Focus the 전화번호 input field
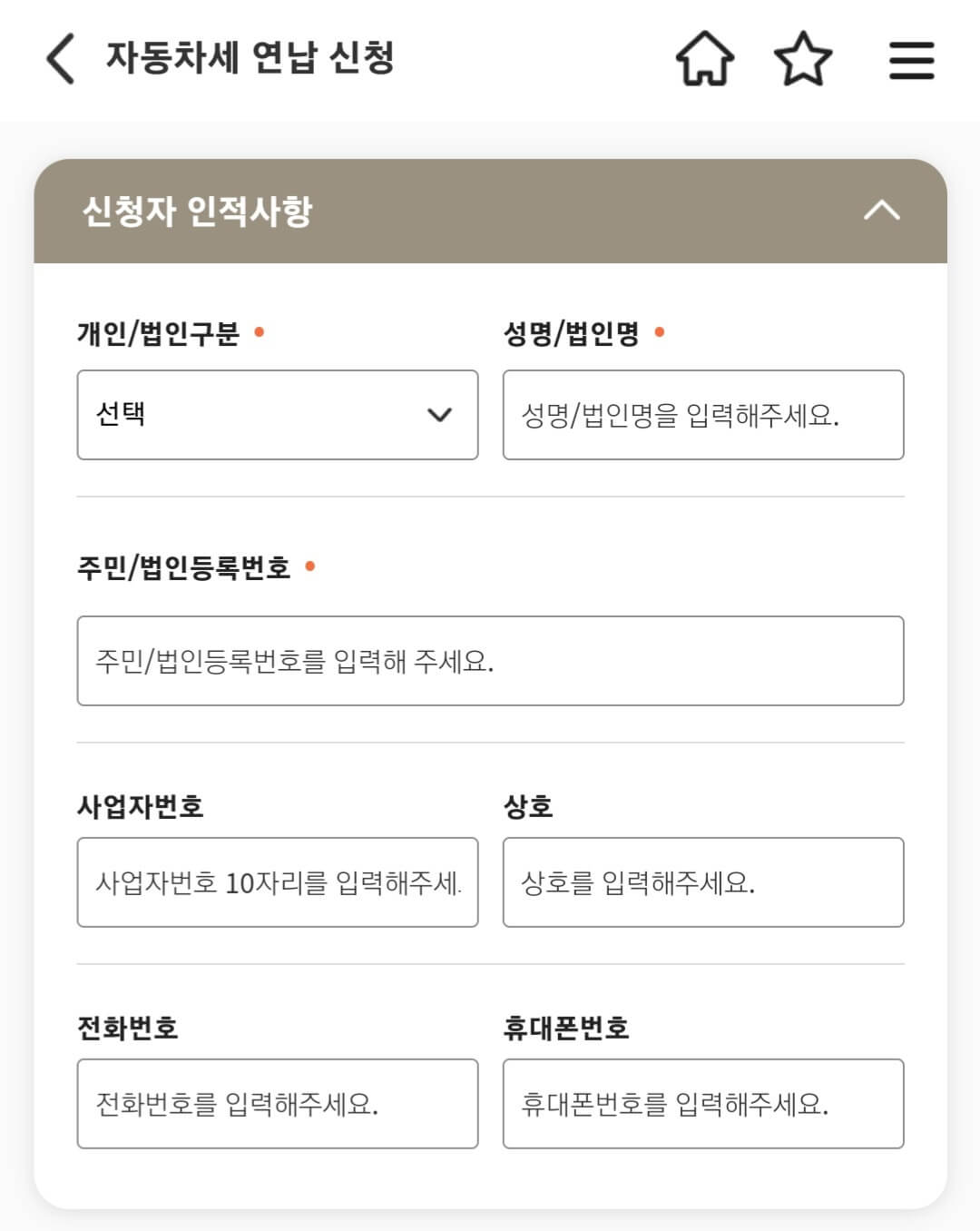Screen dimensions: 980x1231 pos(277,1105)
